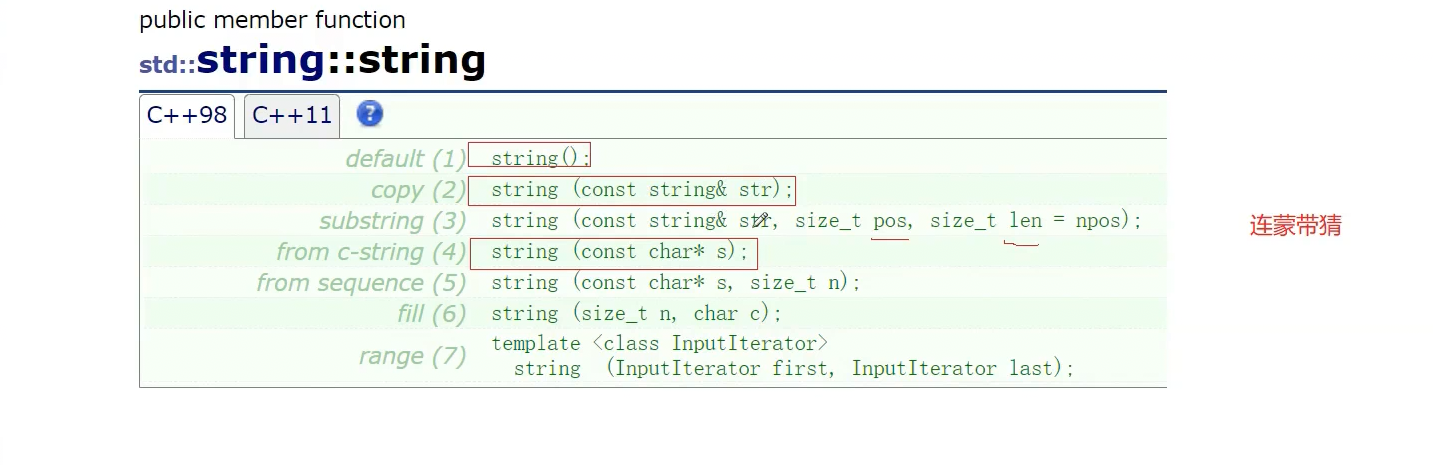The width and height of the screenshot is (1433, 465).
Task: Click the substring signature with 'len = npos'
Action: click(x=816, y=221)
